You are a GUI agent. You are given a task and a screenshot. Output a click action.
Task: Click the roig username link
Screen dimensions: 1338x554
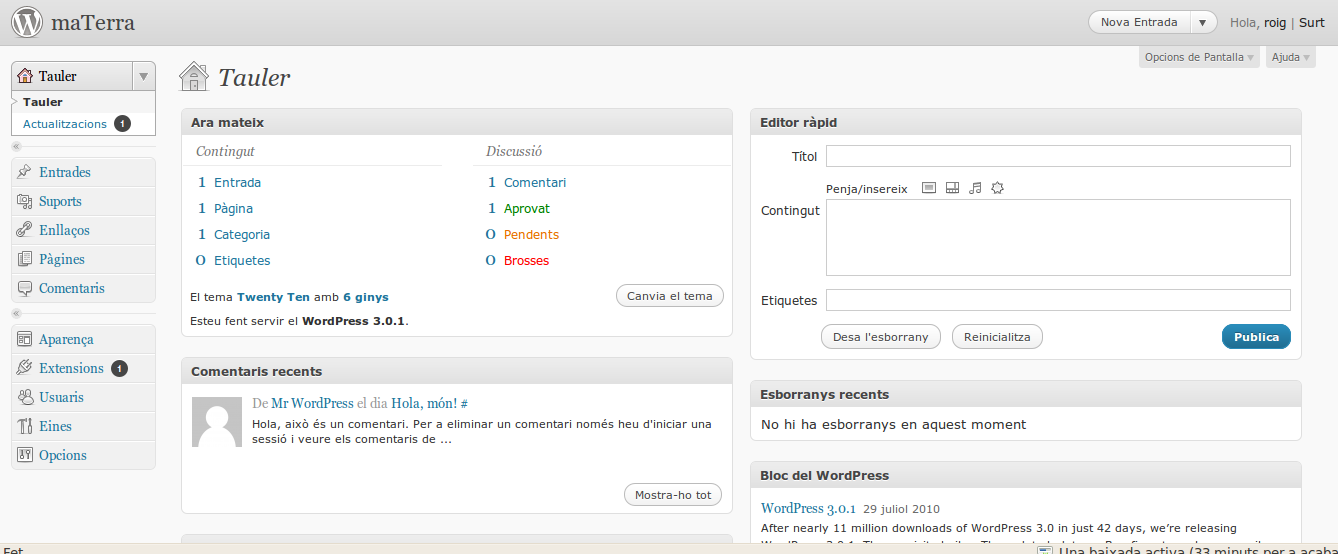tap(1275, 23)
